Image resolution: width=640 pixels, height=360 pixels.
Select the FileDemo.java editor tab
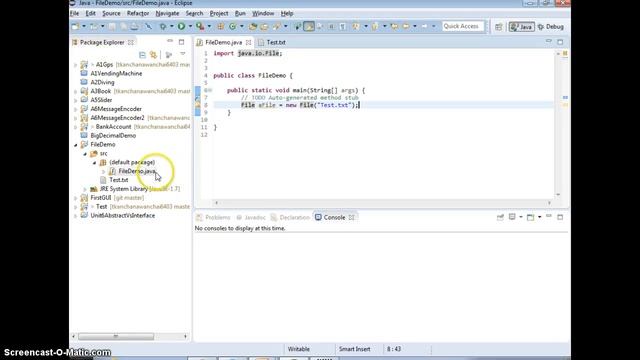(x=223, y=42)
